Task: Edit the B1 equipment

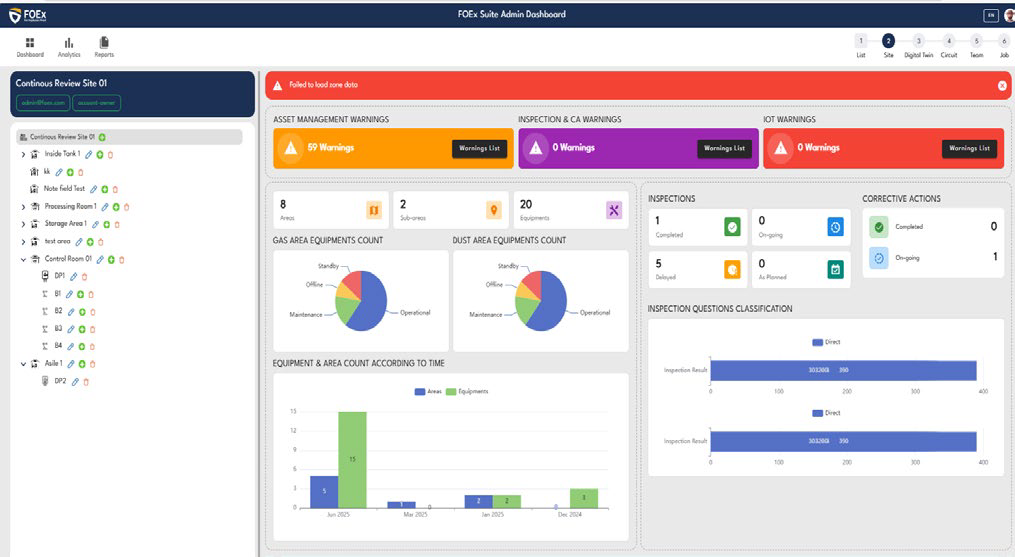Action: pos(69,295)
